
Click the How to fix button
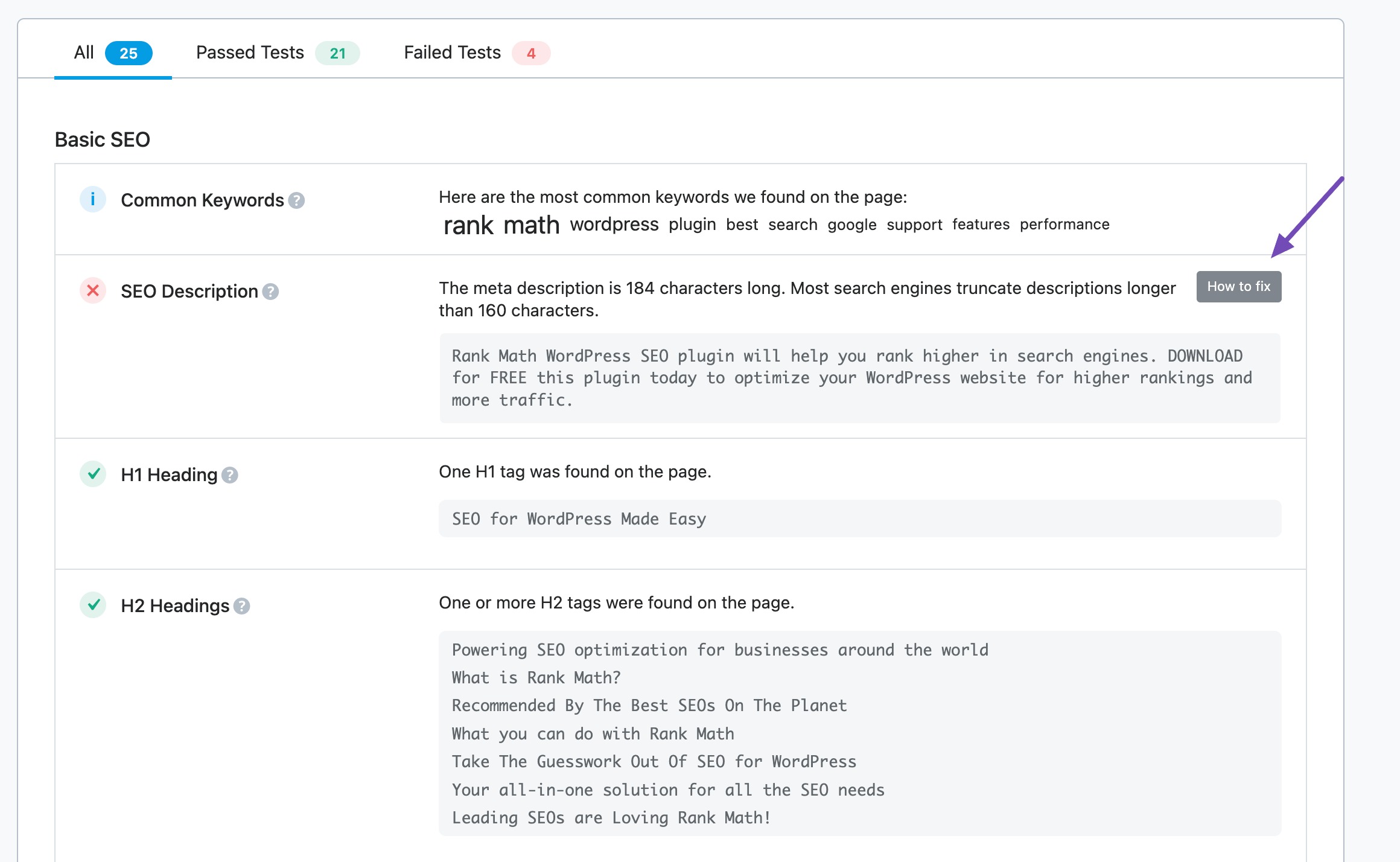click(x=1239, y=287)
